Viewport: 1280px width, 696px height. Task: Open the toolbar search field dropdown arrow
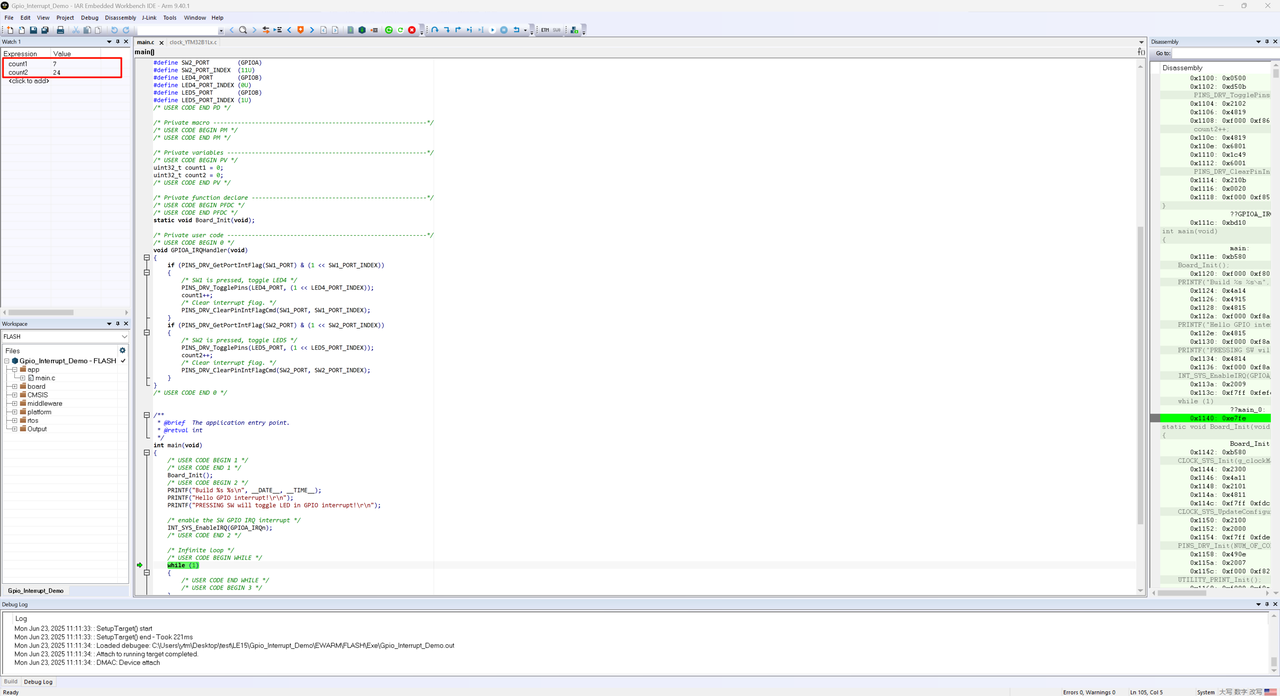point(221,30)
